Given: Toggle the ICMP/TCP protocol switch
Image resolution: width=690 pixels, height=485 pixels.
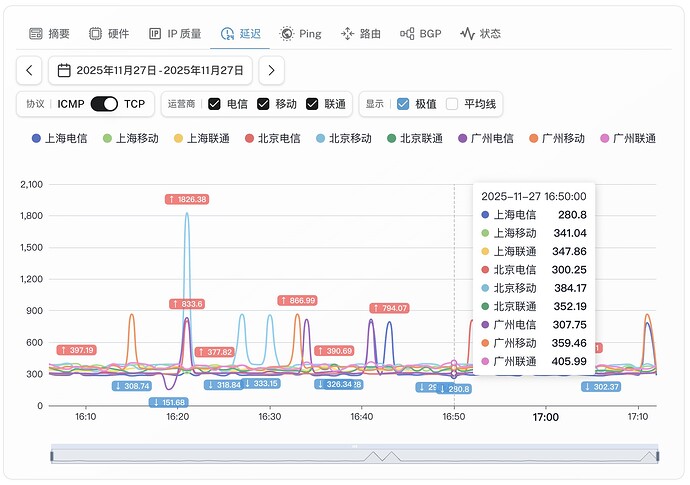Looking at the screenshot, I should (104, 104).
